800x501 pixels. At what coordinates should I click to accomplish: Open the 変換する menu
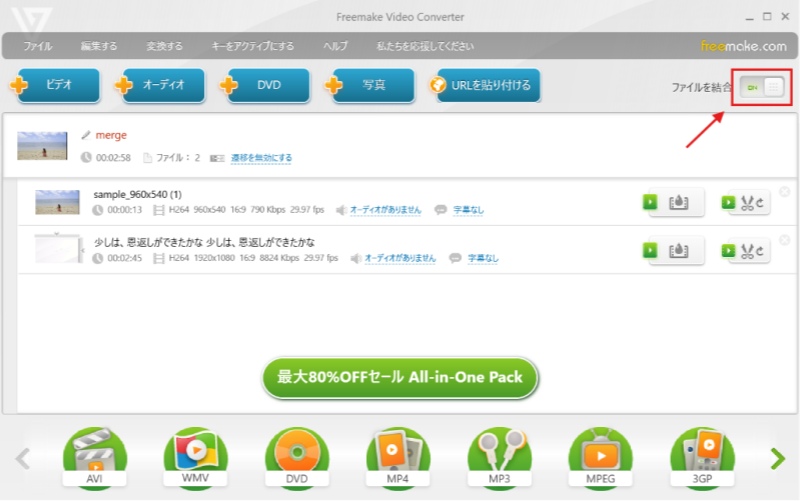[x=164, y=46]
